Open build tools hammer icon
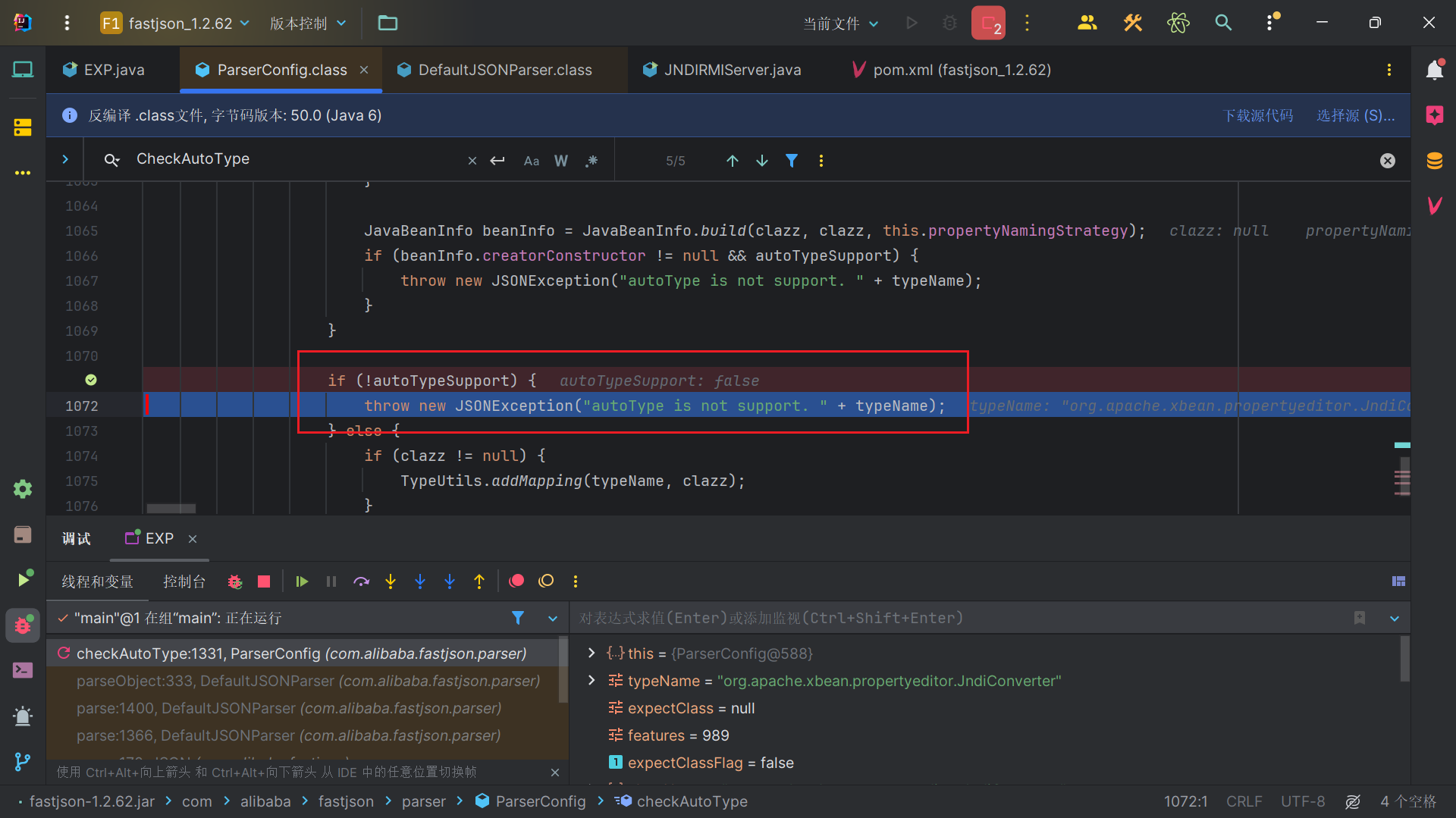Screen dimensions: 1456x818 pos(1132,24)
